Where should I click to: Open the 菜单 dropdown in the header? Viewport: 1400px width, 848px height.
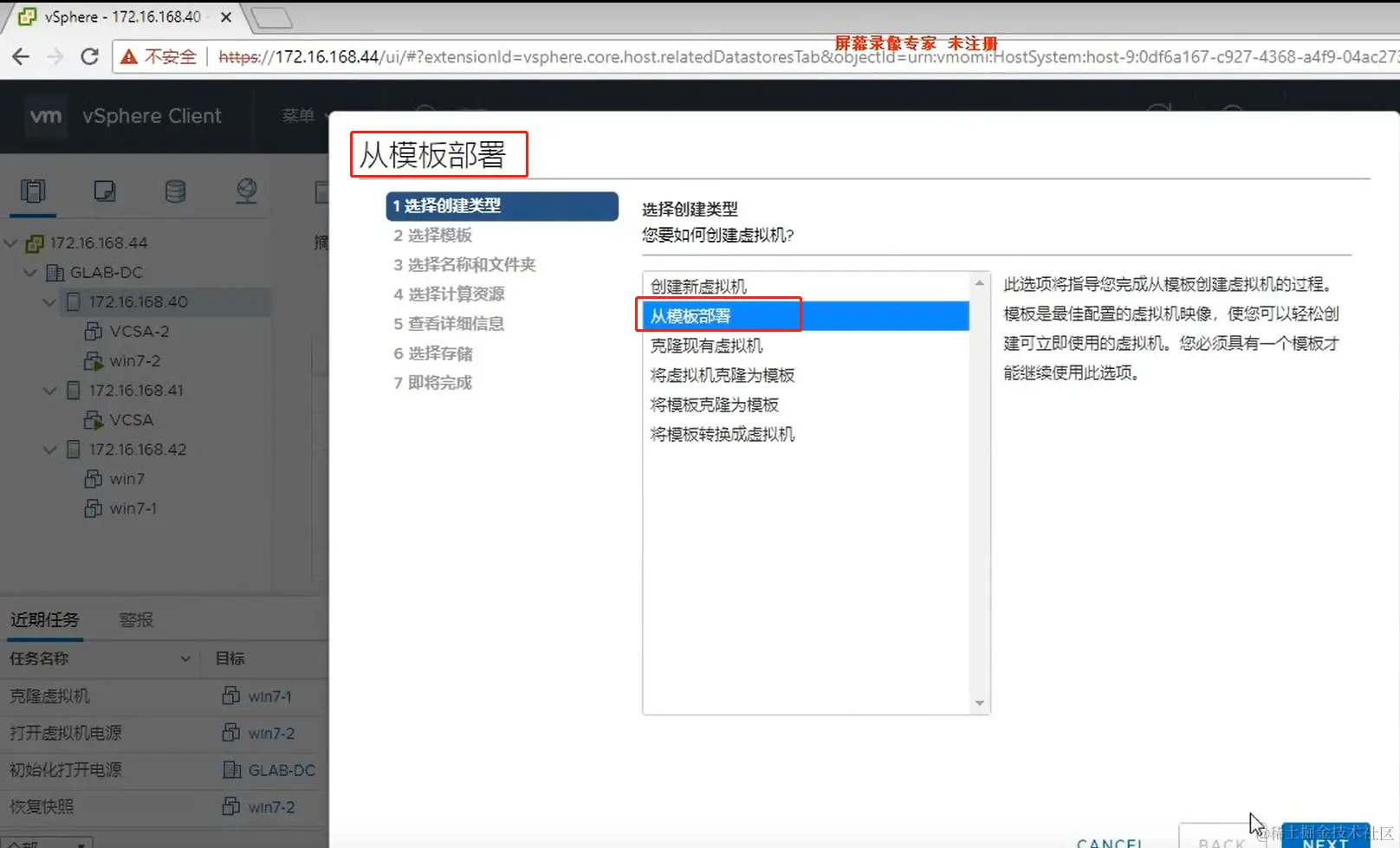tap(306, 115)
